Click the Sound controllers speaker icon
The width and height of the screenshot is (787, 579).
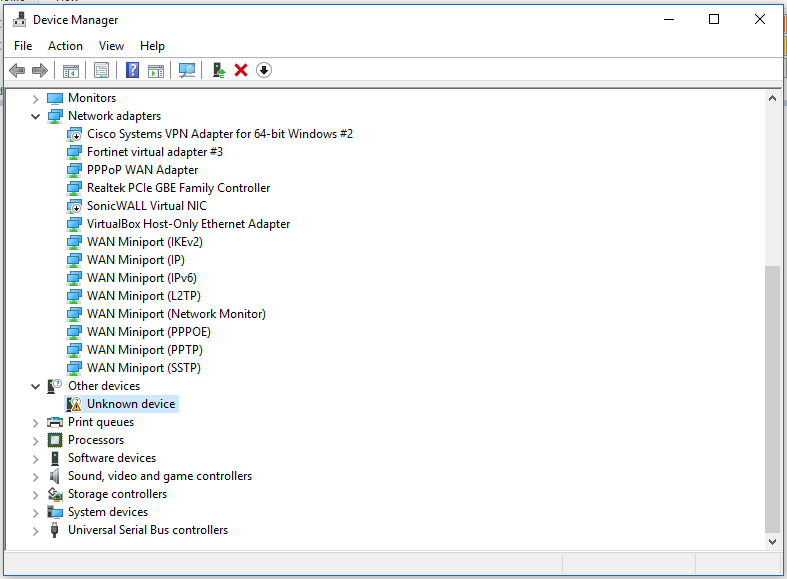[x=55, y=476]
